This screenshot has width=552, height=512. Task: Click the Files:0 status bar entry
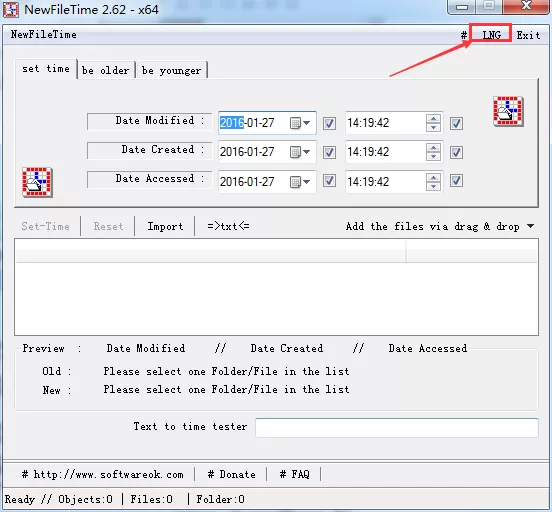[151, 499]
